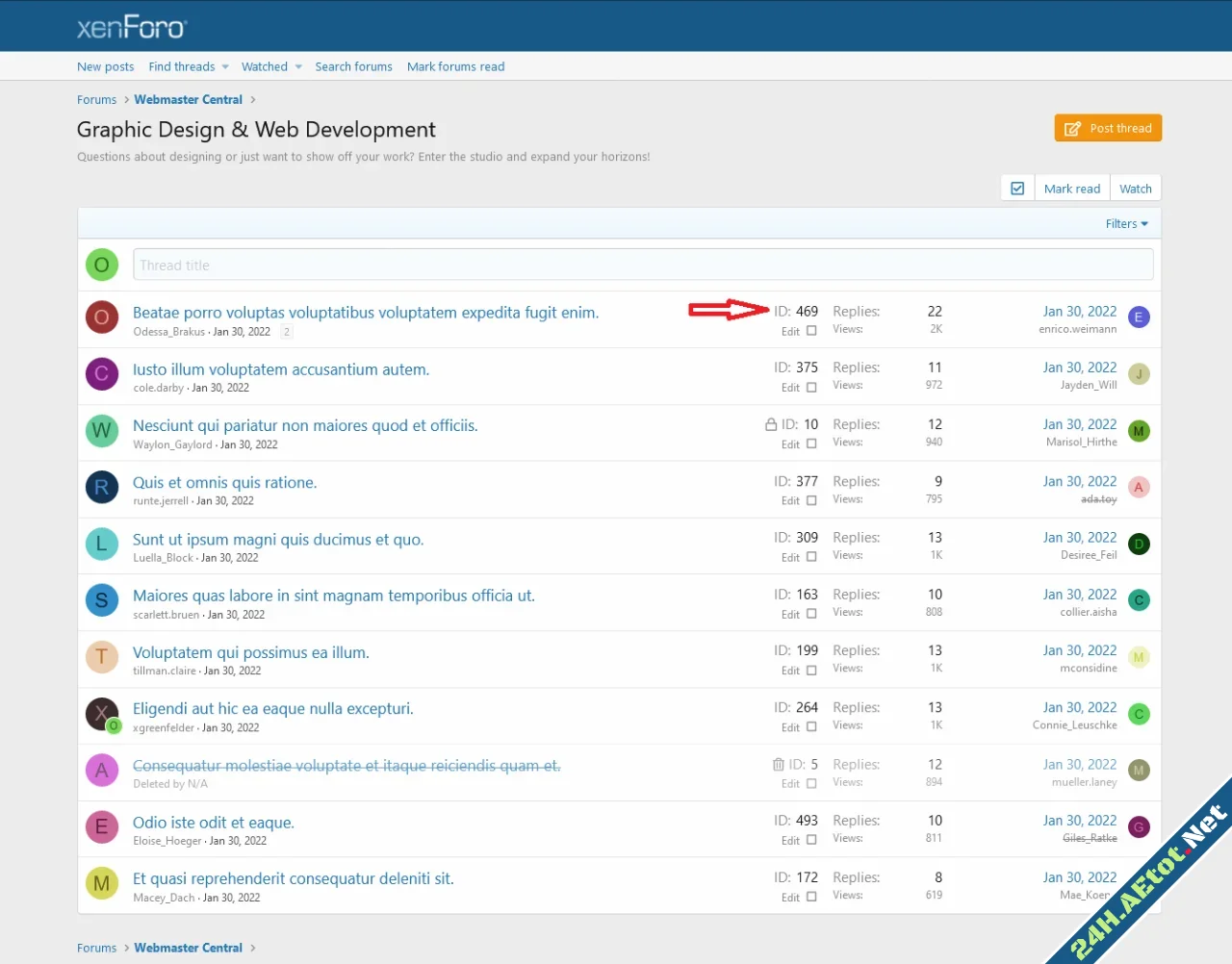1232x964 pixels.
Task: Click the green online indicator on xgreenfelder's avatar
Action: coord(115,726)
